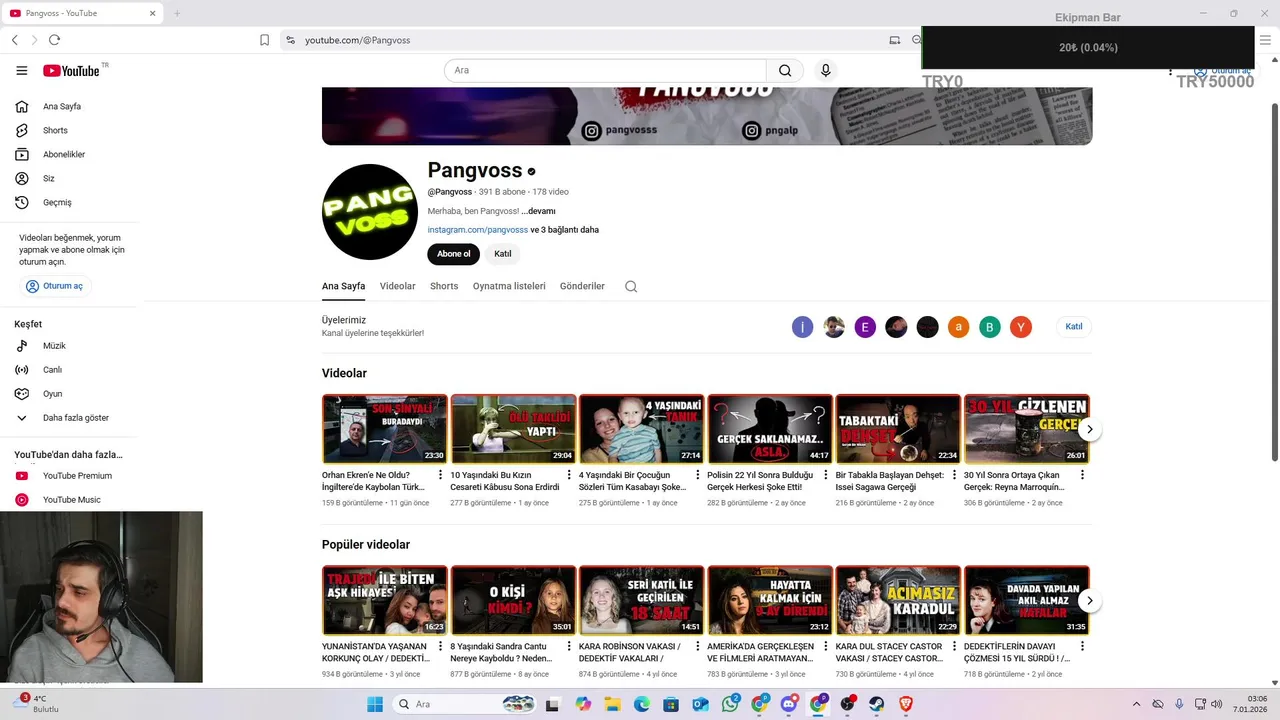Image resolution: width=1280 pixels, height=720 pixels.
Task: Click the channel search magnifier icon
Action: pos(631,286)
